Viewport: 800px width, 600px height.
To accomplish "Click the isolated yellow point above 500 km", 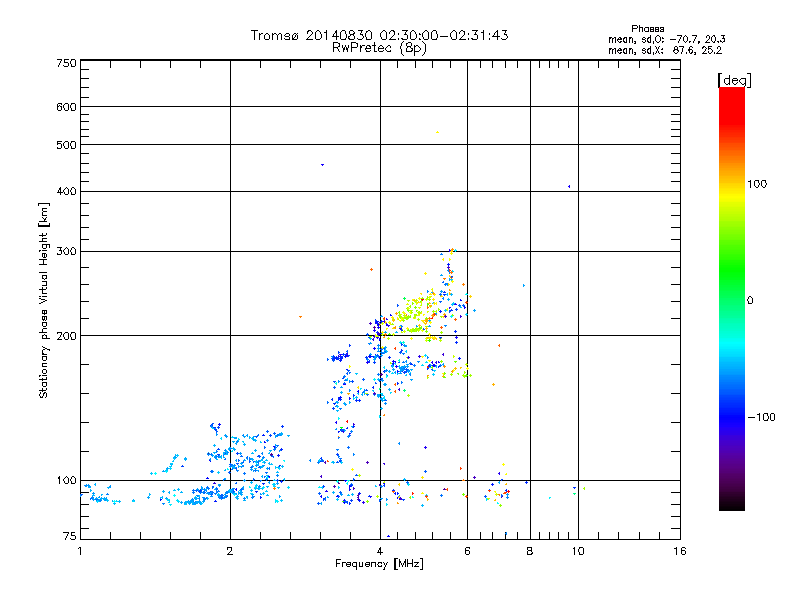I will click(437, 132).
